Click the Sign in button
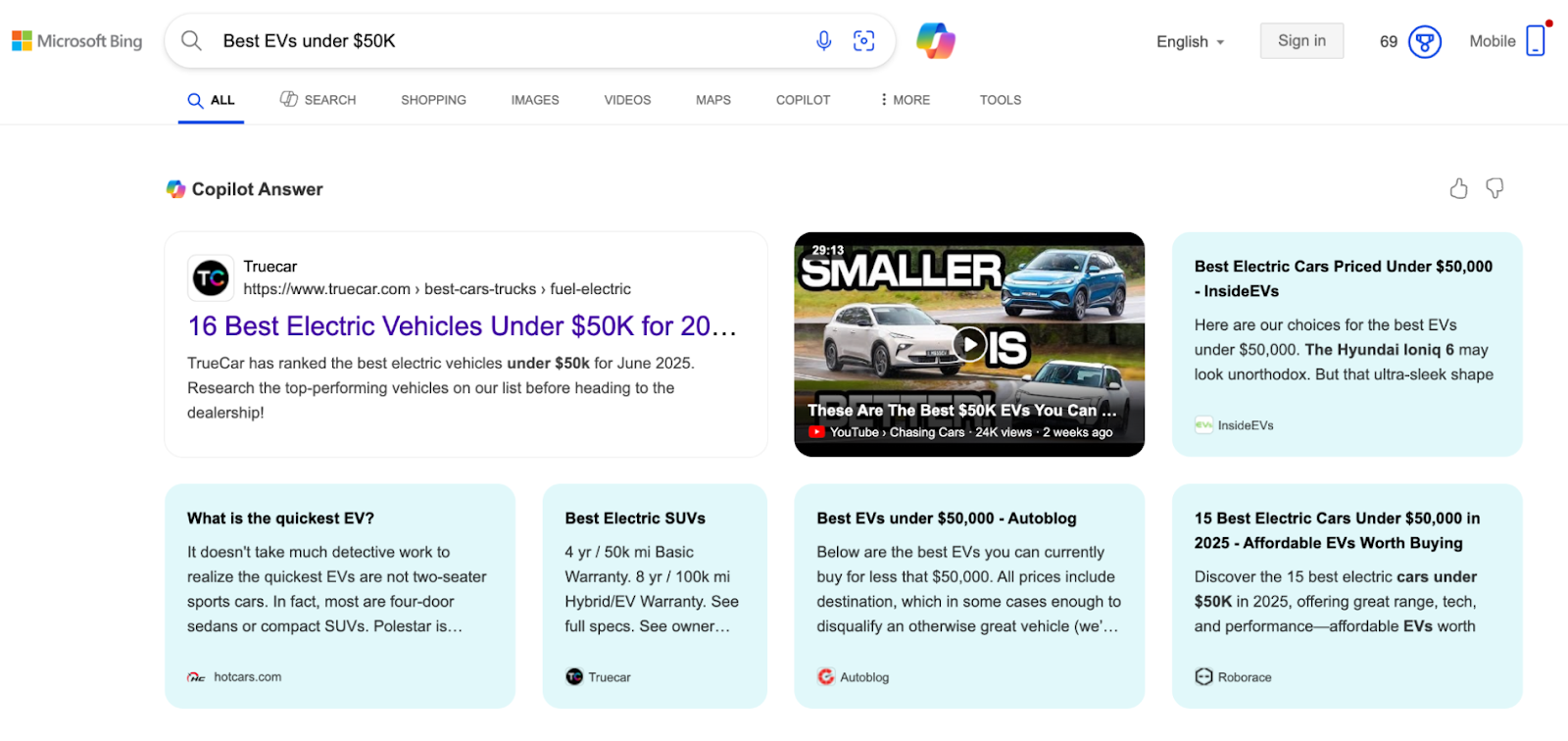This screenshot has height=741, width=1568. pyautogui.click(x=1300, y=40)
